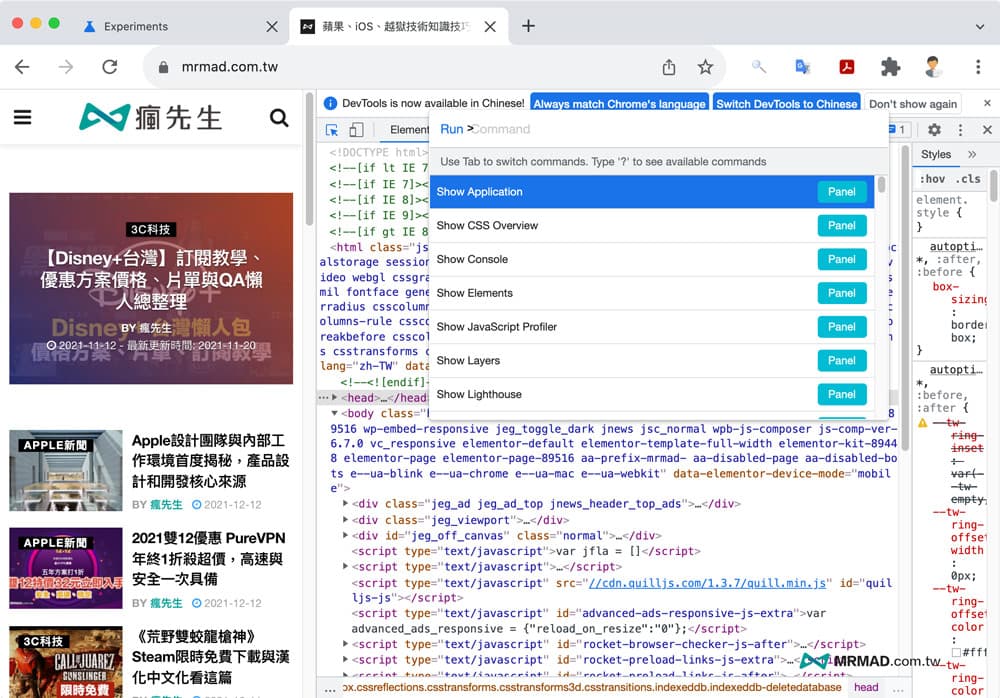Activate the inspect element picker icon

coord(332,130)
